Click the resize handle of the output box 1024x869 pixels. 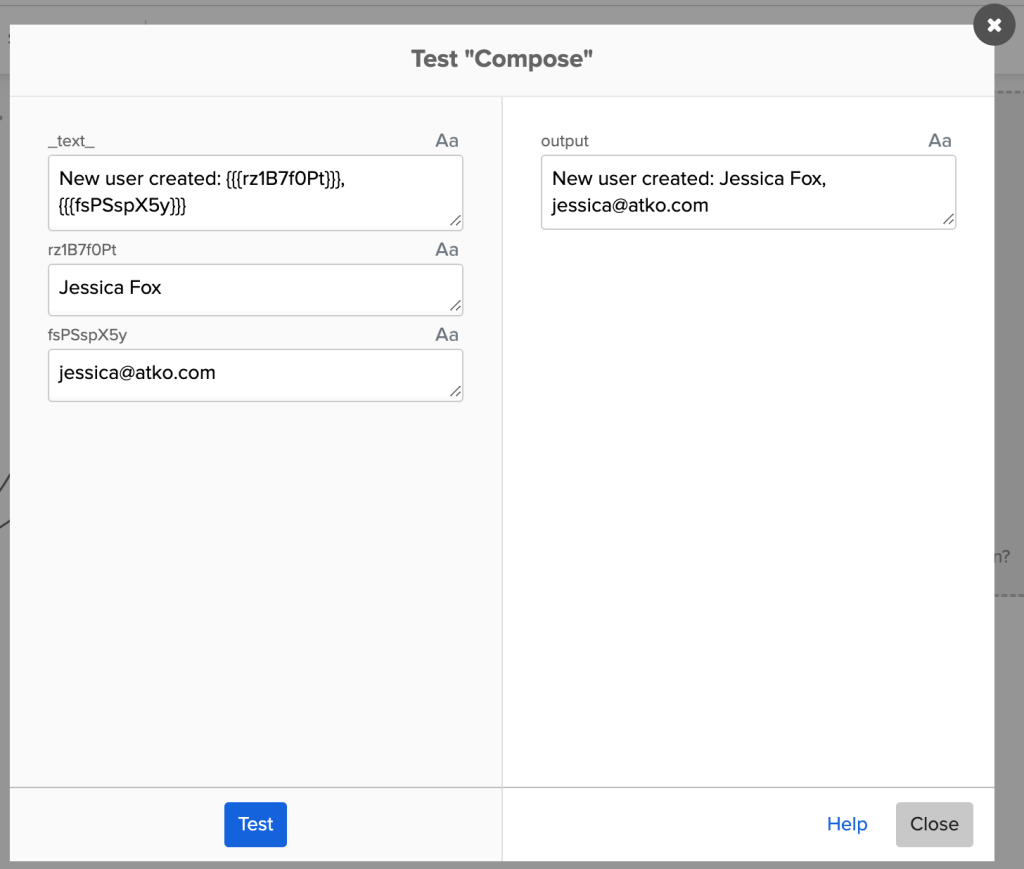(x=948, y=220)
